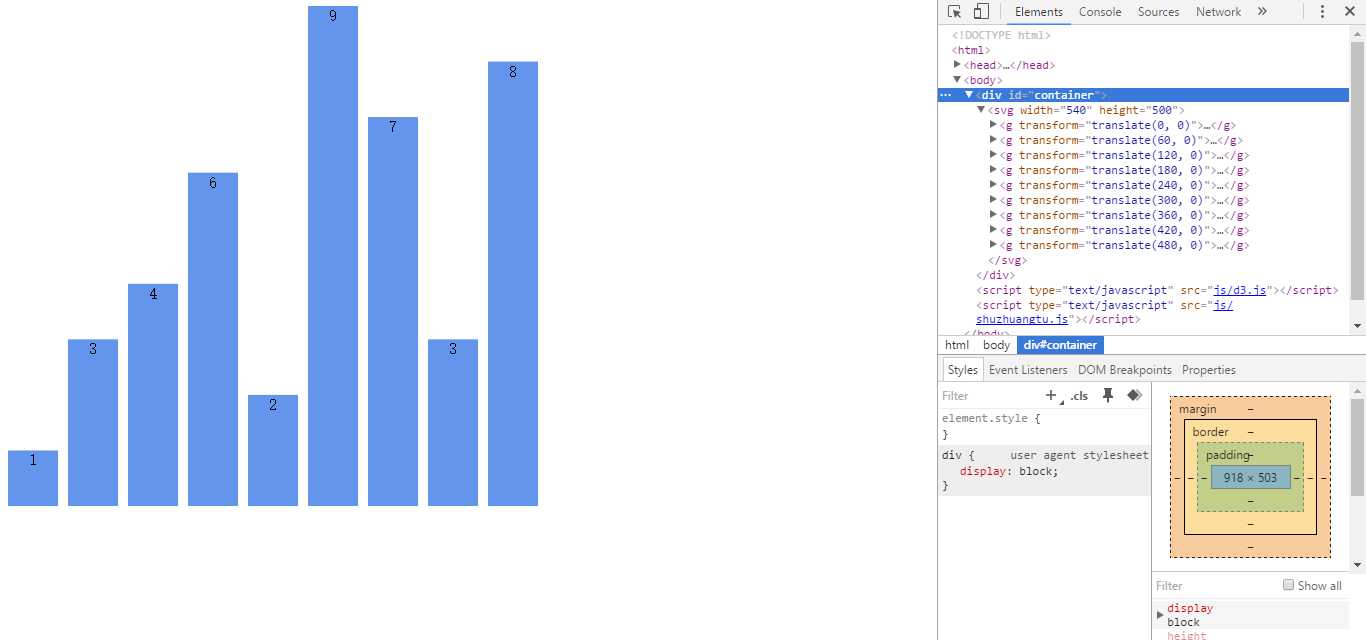The height and width of the screenshot is (640, 1366).
Task: Open the shuzhuangtu.js script link
Action: (x=1023, y=320)
